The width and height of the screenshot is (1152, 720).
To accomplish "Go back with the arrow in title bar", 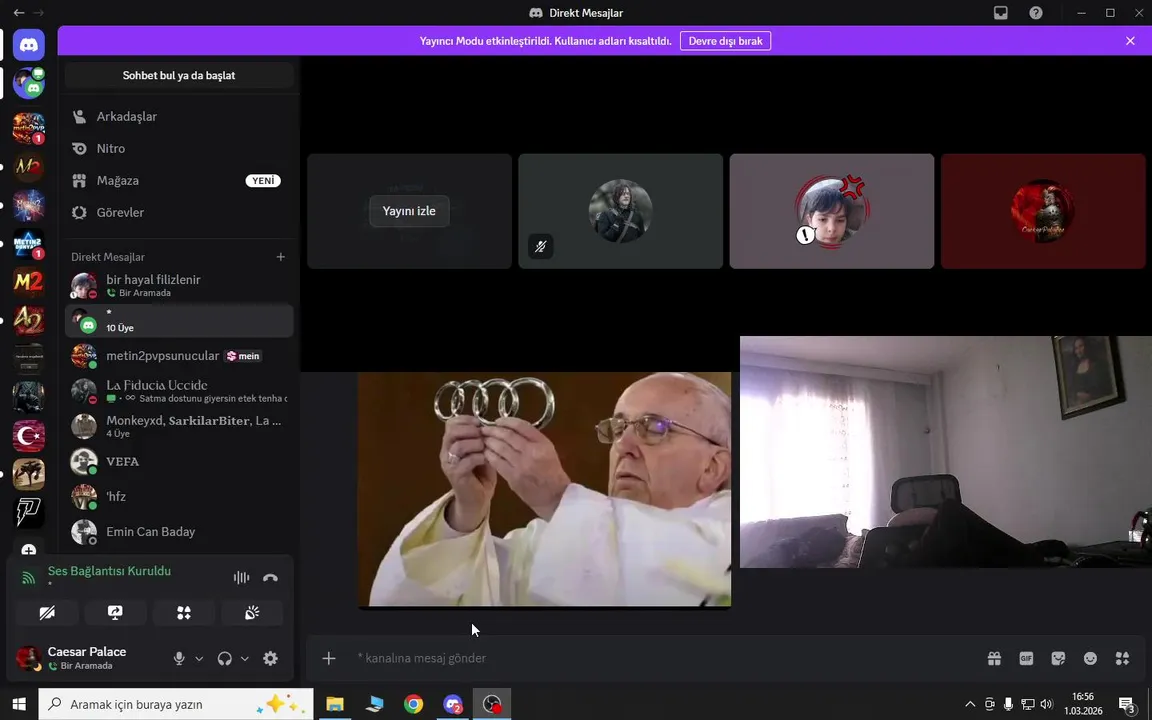I will click(x=19, y=12).
